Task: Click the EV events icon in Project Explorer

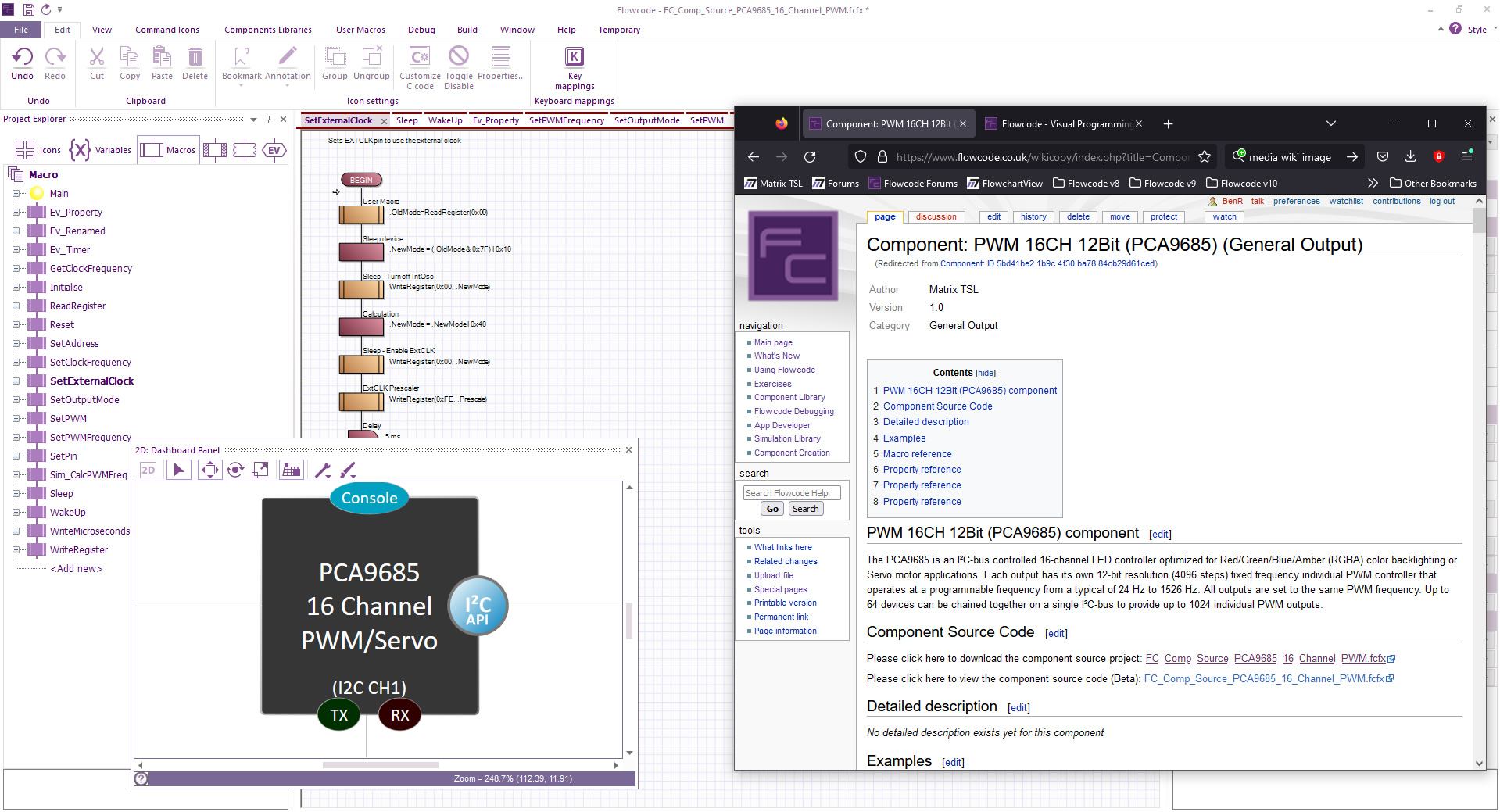Action: [274, 150]
